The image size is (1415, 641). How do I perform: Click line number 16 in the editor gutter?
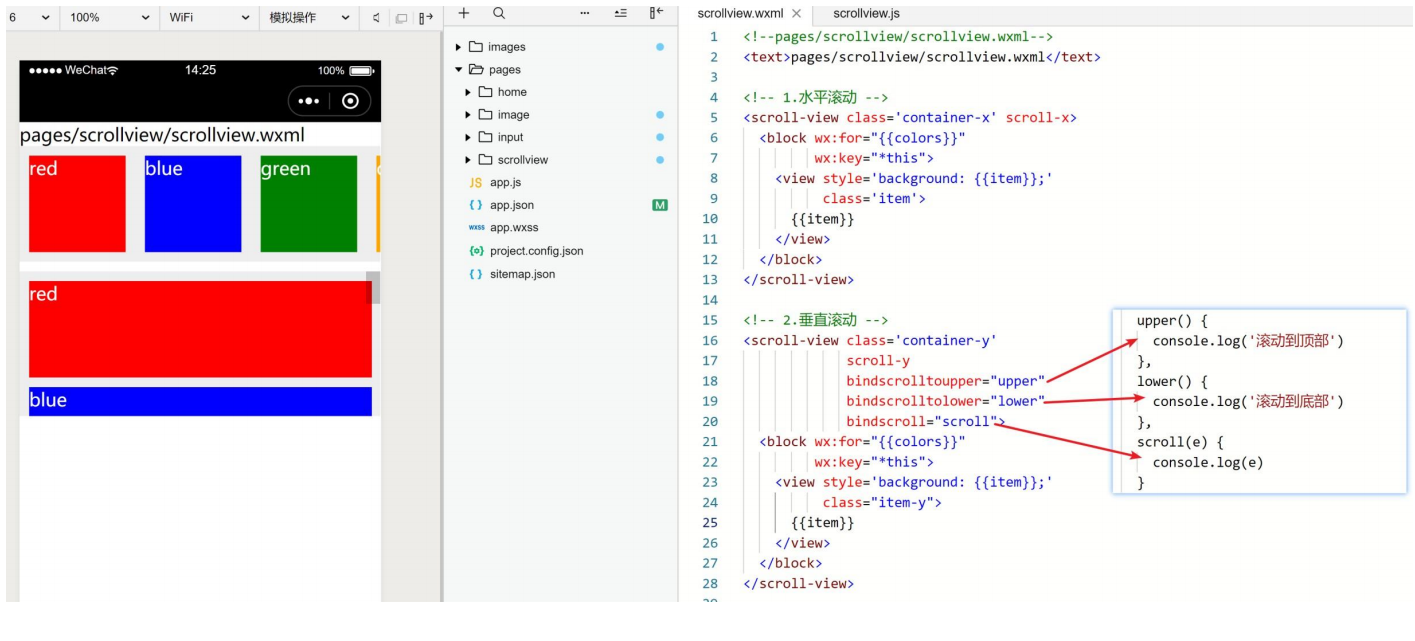click(x=710, y=340)
